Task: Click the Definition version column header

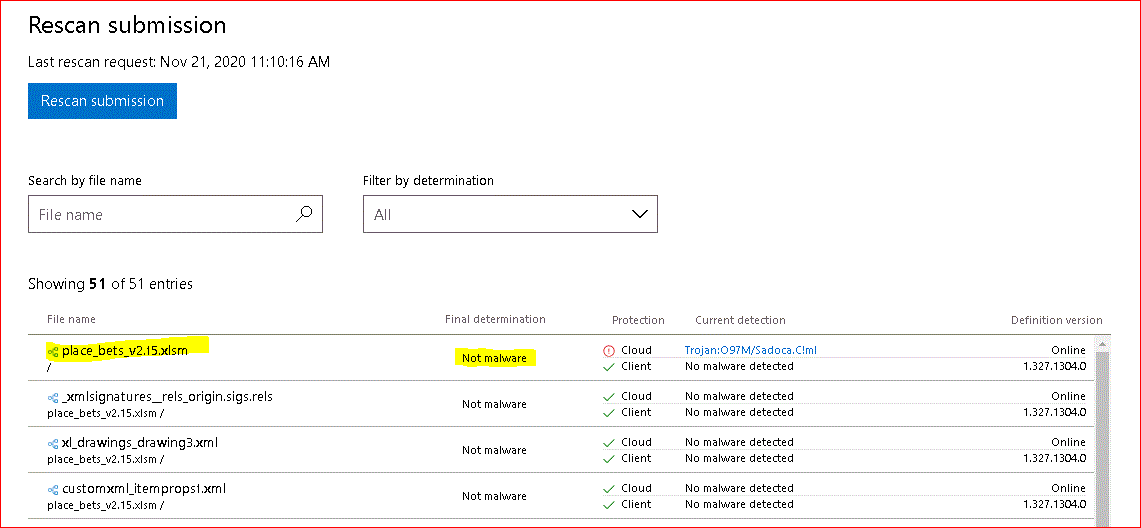Action: [1056, 321]
